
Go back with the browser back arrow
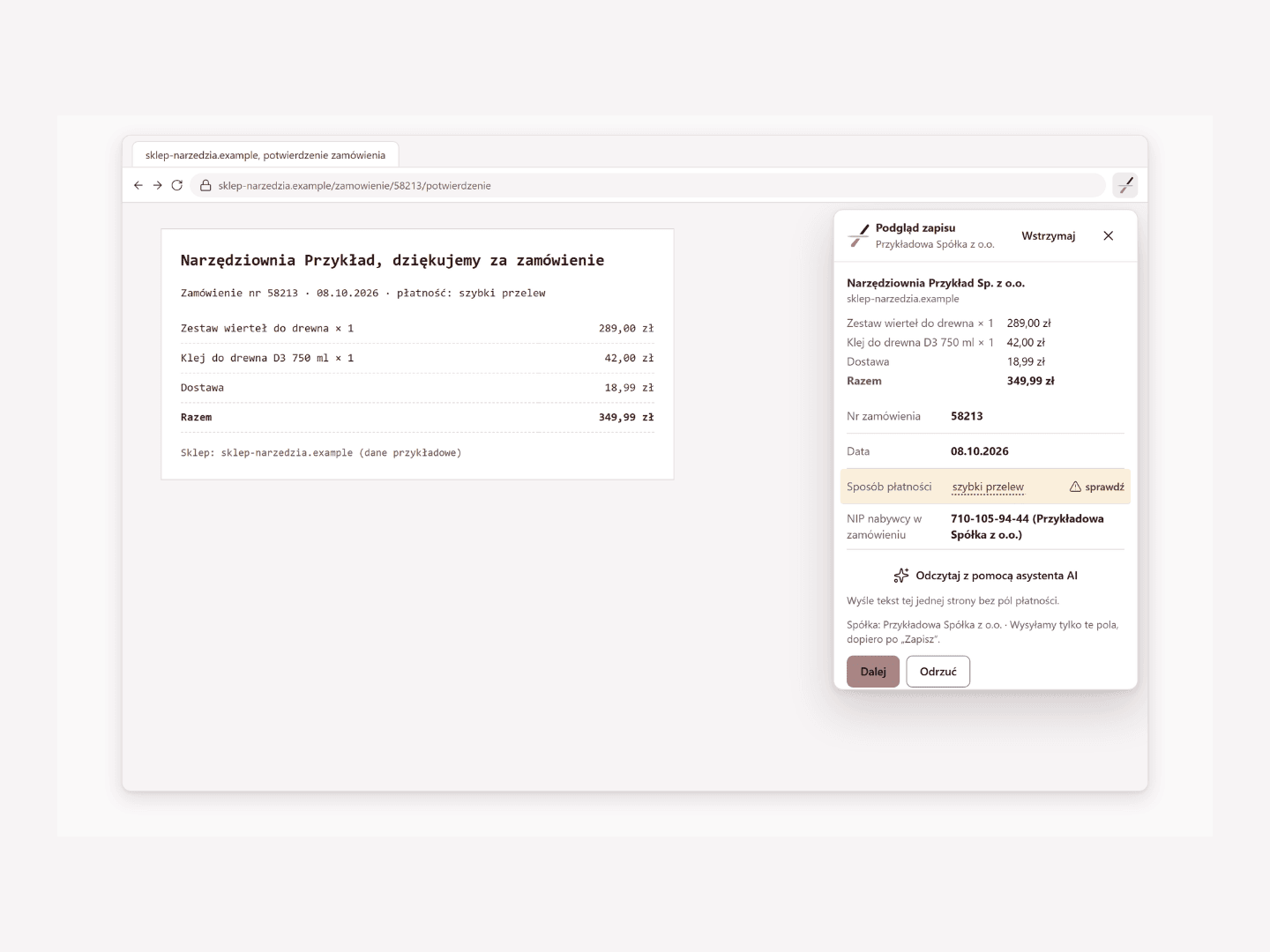pos(138,185)
